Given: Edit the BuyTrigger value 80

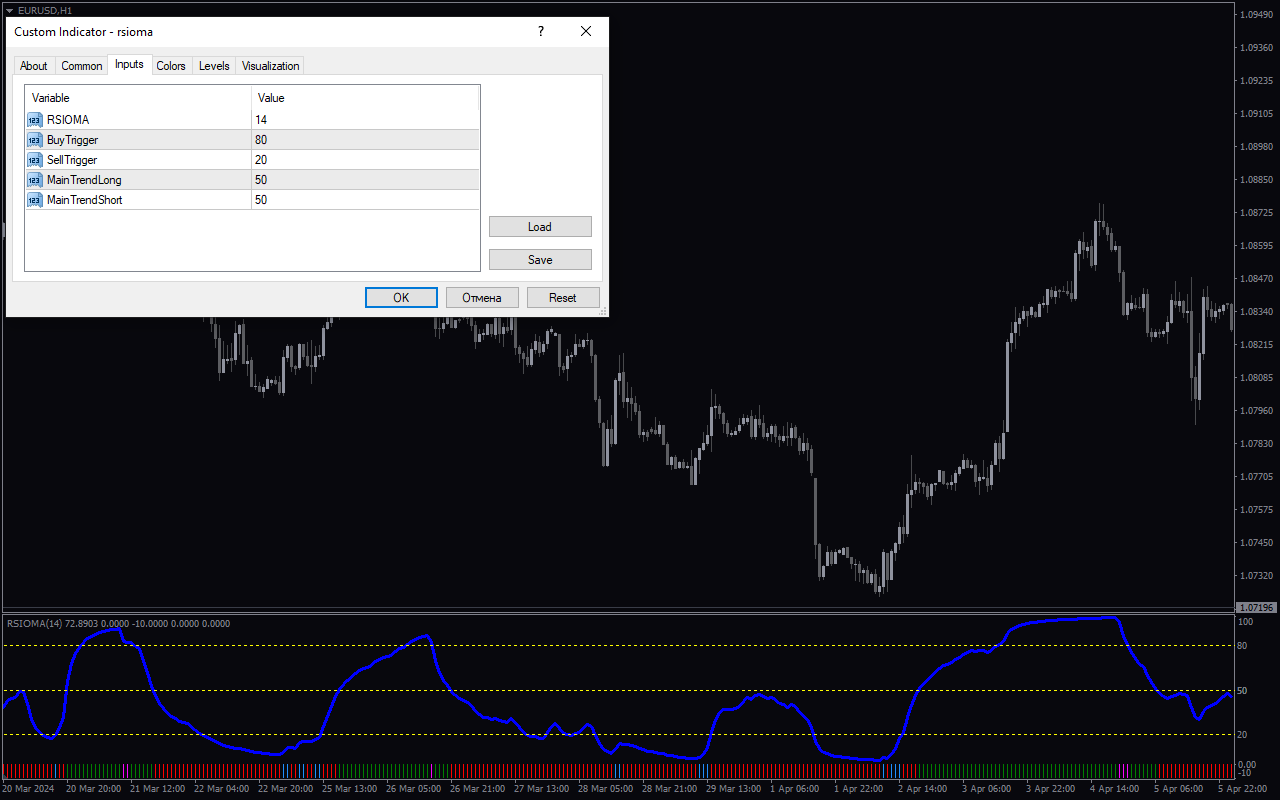Looking at the screenshot, I should (x=365, y=140).
